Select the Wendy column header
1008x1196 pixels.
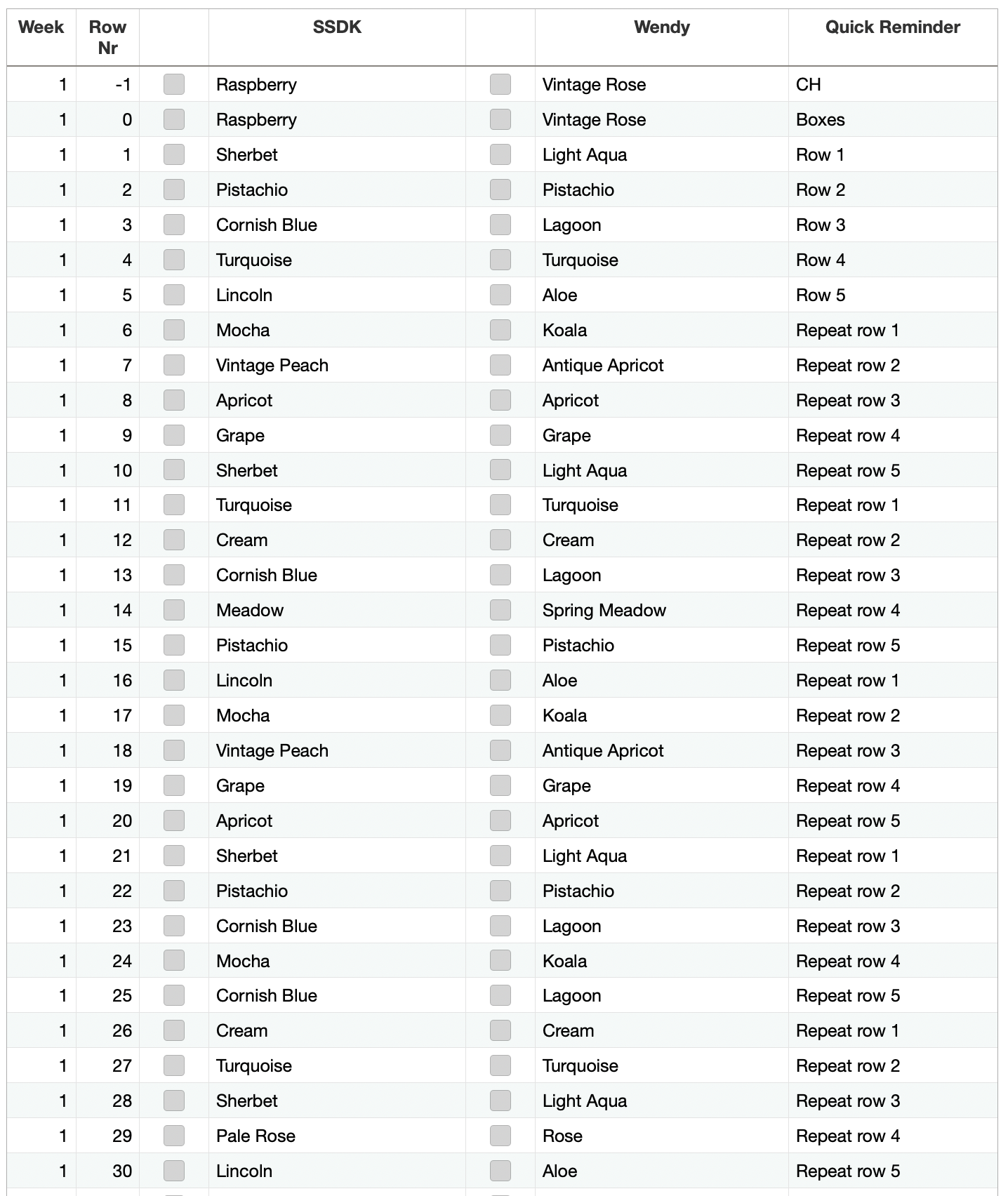[662, 27]
